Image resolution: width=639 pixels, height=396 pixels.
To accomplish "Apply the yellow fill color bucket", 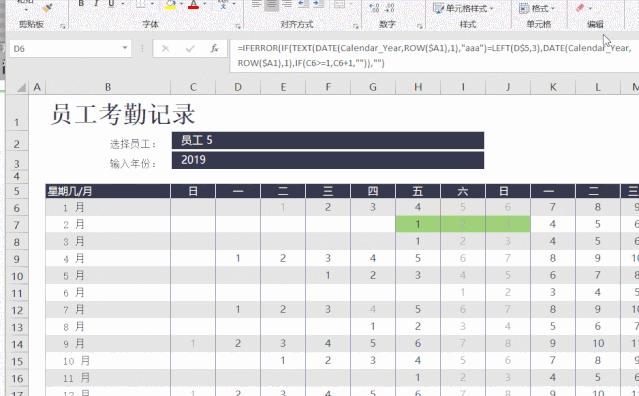I will tap(171, 5).
